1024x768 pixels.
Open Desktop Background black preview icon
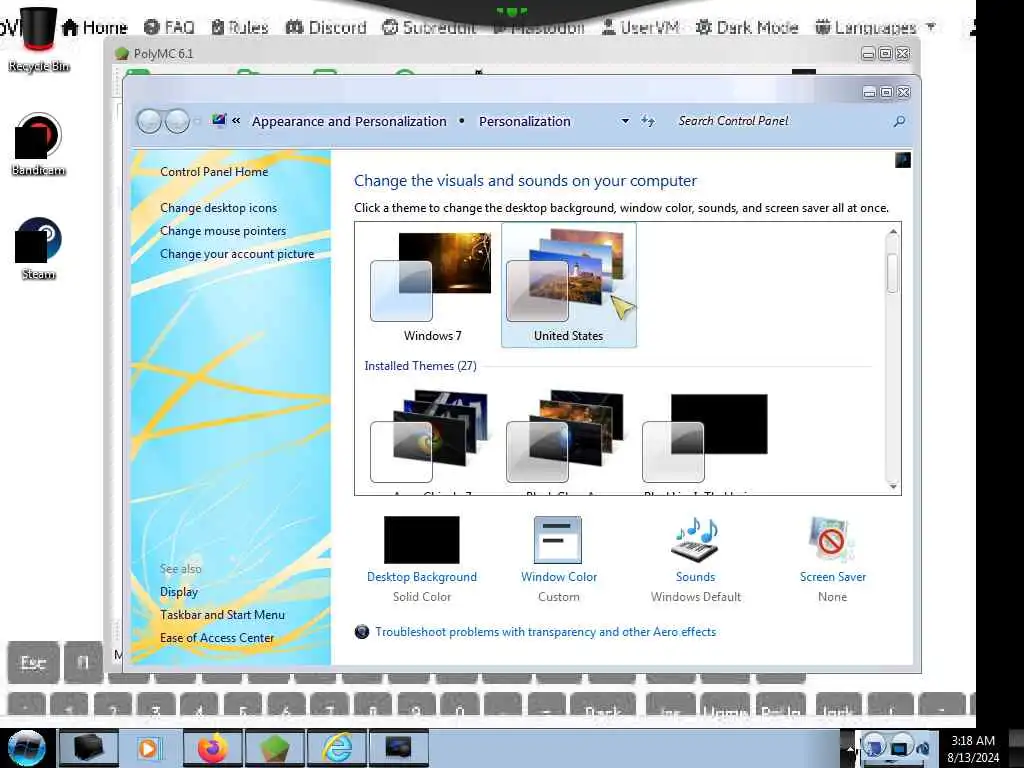click(422, 539)
